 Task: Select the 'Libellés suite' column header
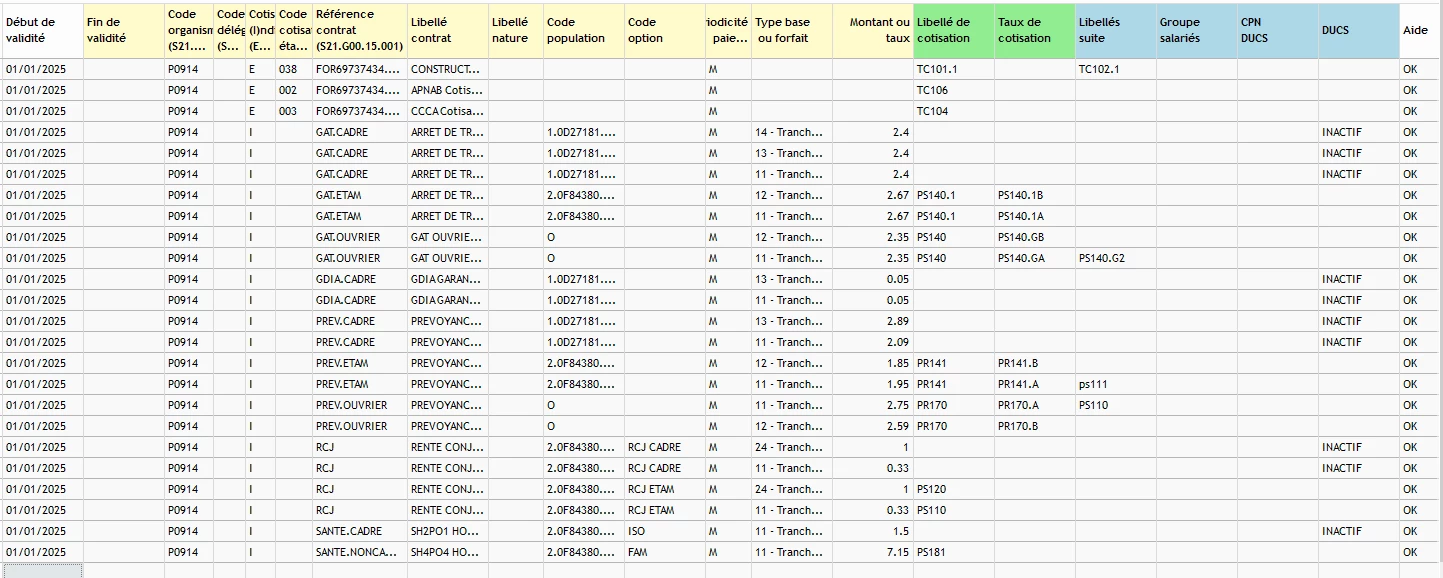[x=1116, y=30]
